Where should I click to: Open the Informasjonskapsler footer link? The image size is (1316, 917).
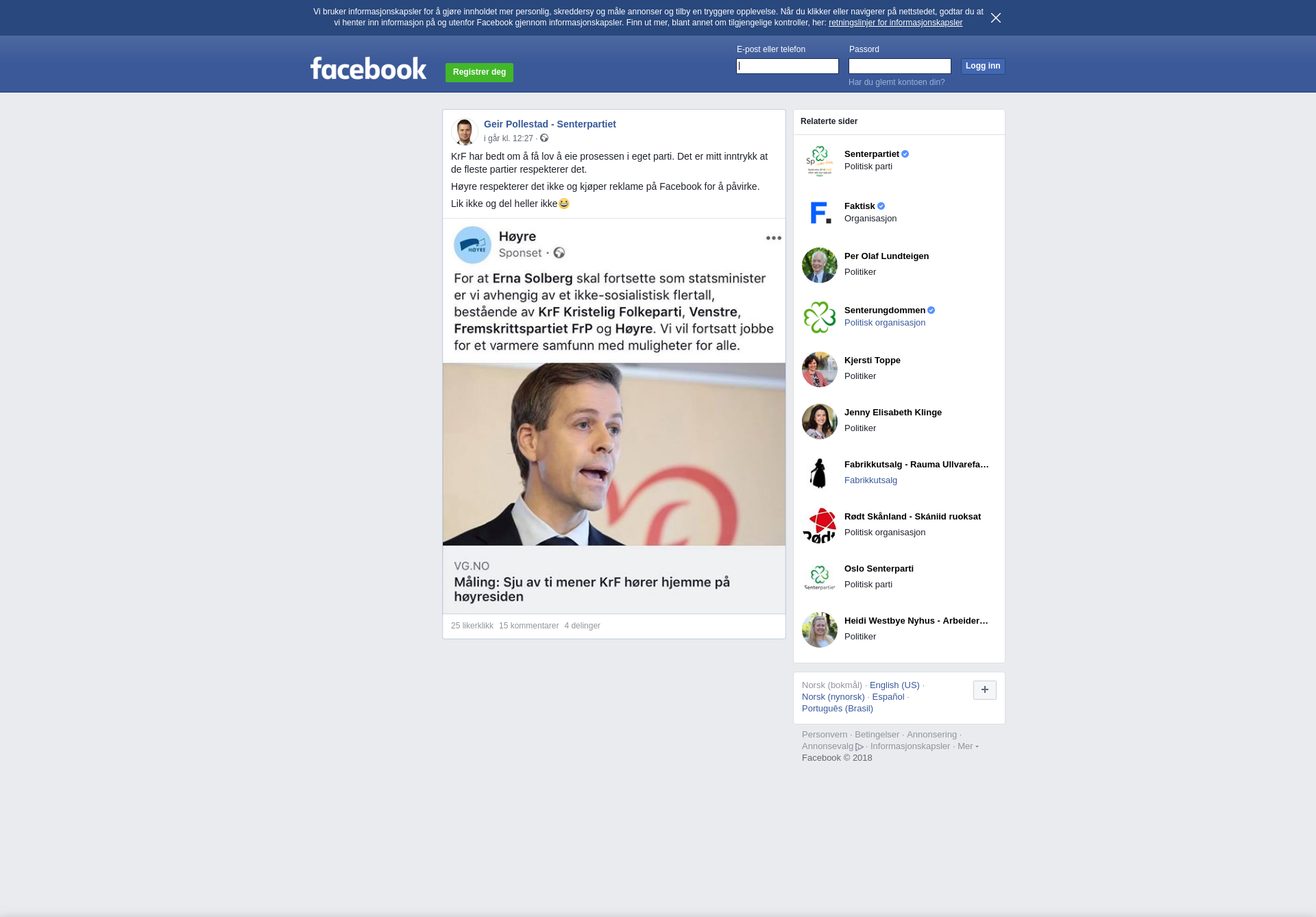pos(910,746)
